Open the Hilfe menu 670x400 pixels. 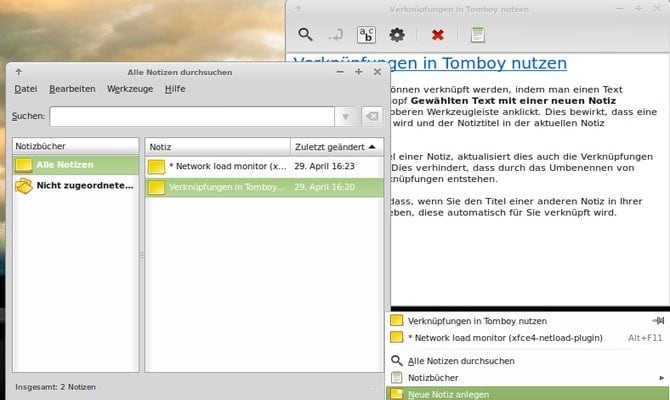[x=175, y=89]
